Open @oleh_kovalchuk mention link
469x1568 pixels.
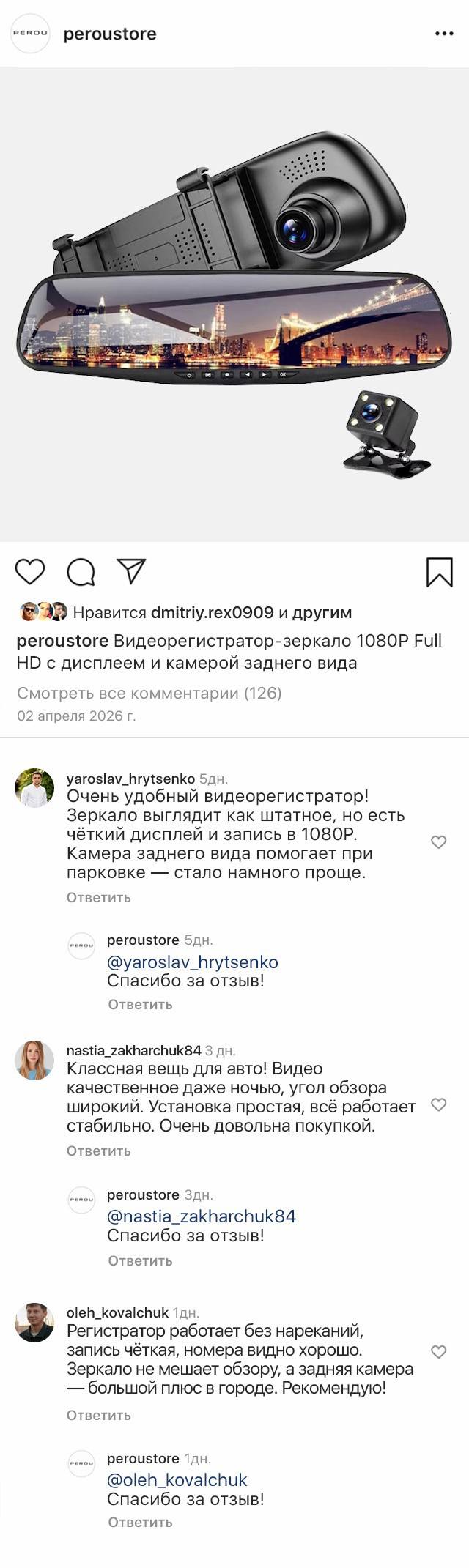coord(177,1479)
